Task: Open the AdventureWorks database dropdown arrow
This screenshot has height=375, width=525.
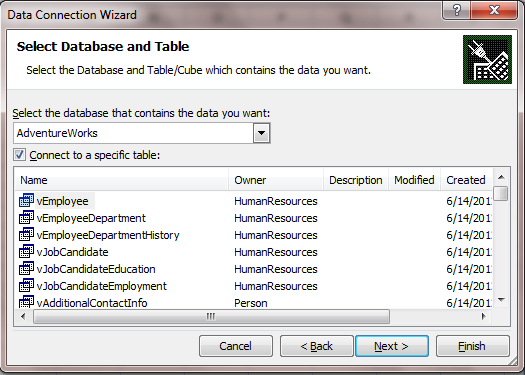Action: point(261,133)
